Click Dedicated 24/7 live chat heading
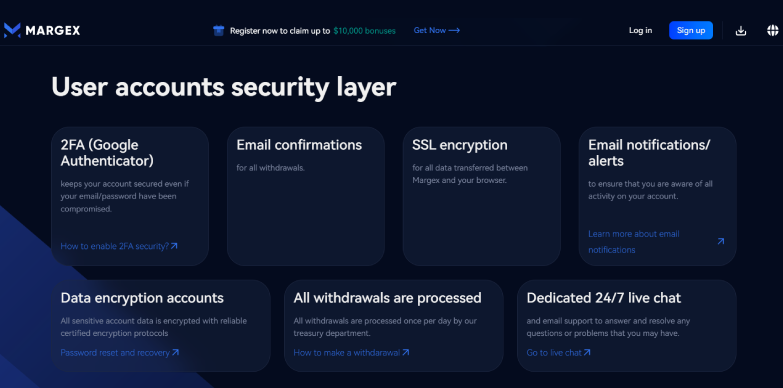 (604, 298)
